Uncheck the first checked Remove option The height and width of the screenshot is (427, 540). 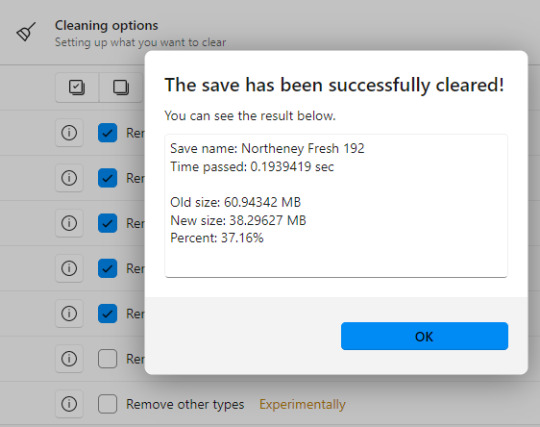tap(107, 133)
